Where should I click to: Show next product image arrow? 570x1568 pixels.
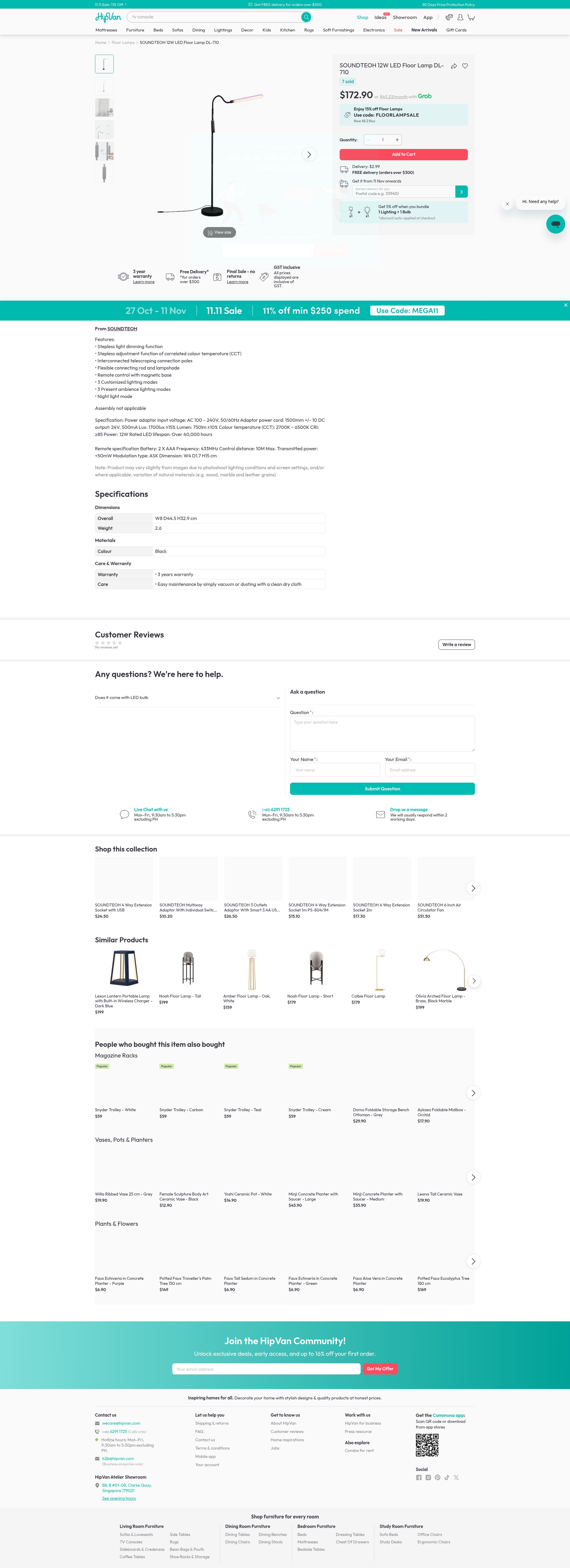click(x=309, y=155)
